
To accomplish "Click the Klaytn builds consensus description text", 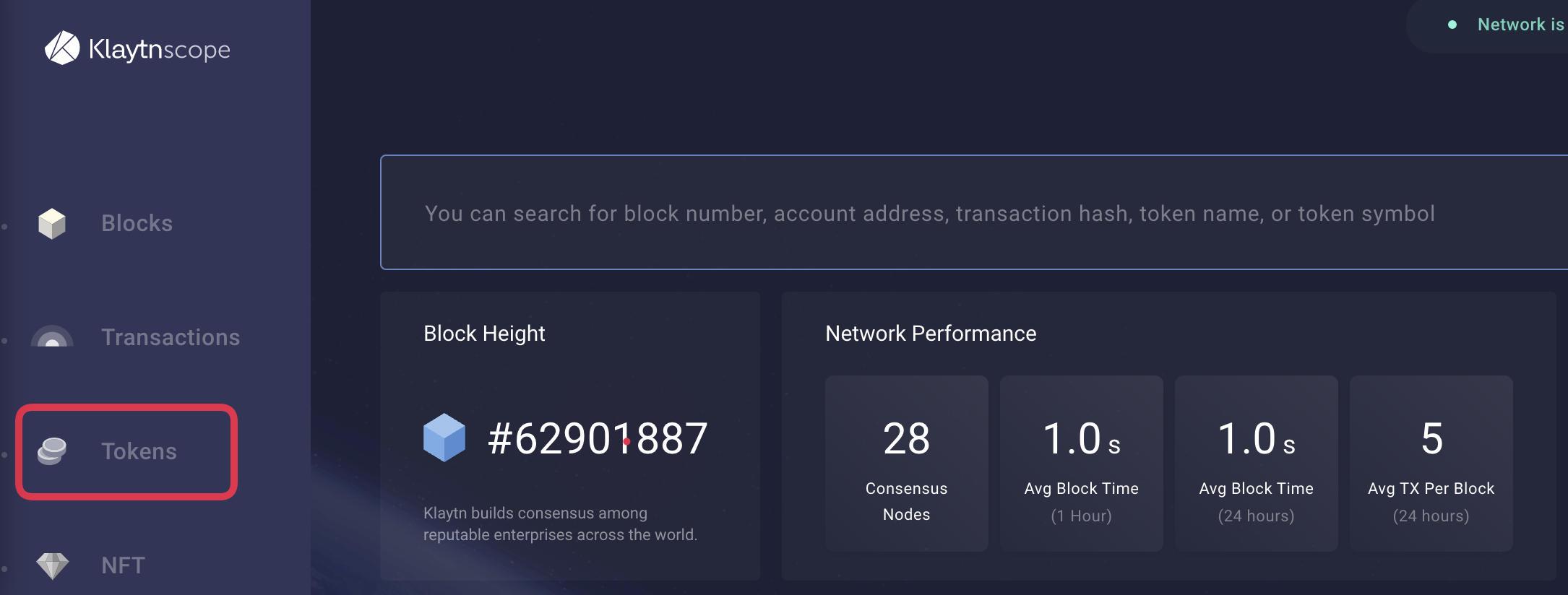I will pyautogui.click(x=560, y=524).
